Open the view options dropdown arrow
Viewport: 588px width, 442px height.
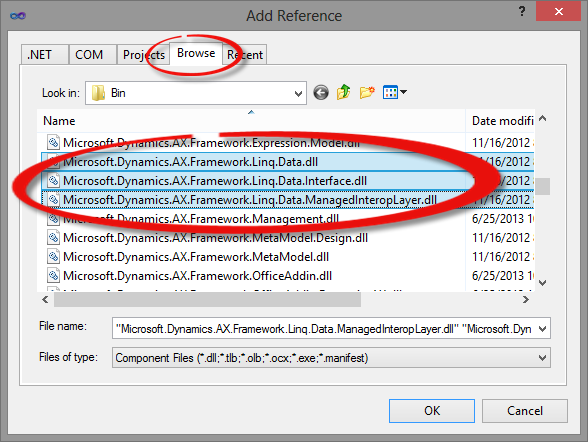404,92
